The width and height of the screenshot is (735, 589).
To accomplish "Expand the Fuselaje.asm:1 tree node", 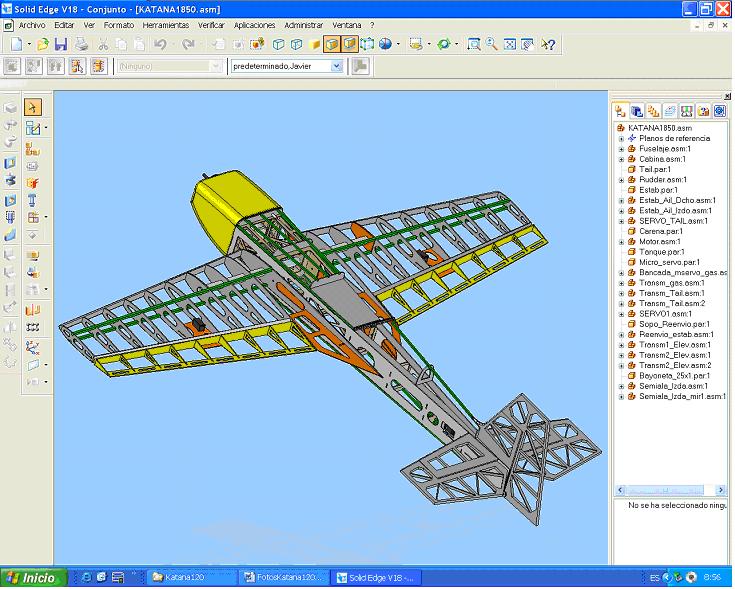I will (621, 149).
